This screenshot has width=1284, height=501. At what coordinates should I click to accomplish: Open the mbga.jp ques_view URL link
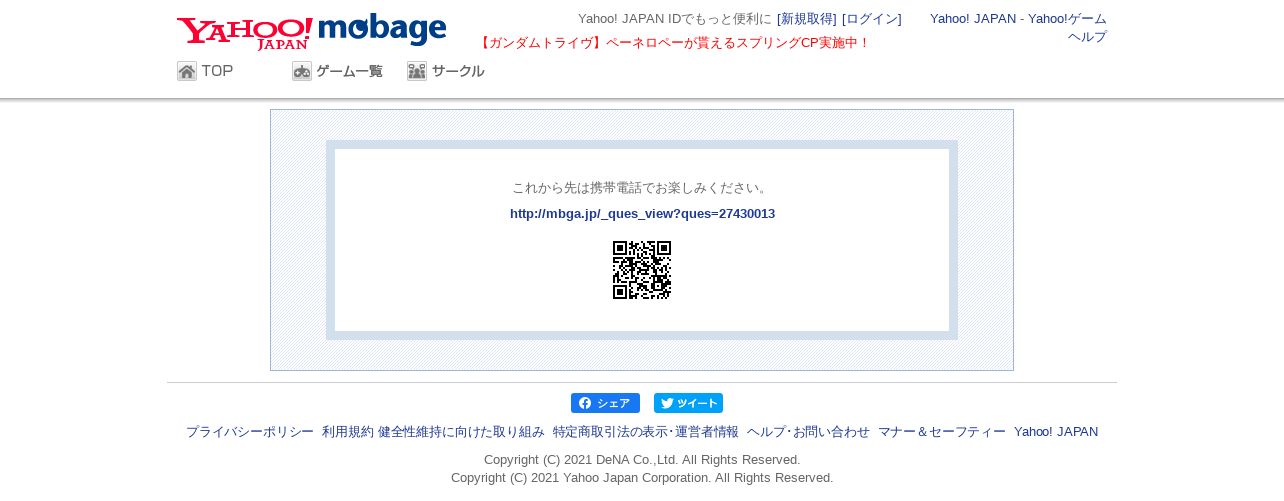tap(642, 214)
